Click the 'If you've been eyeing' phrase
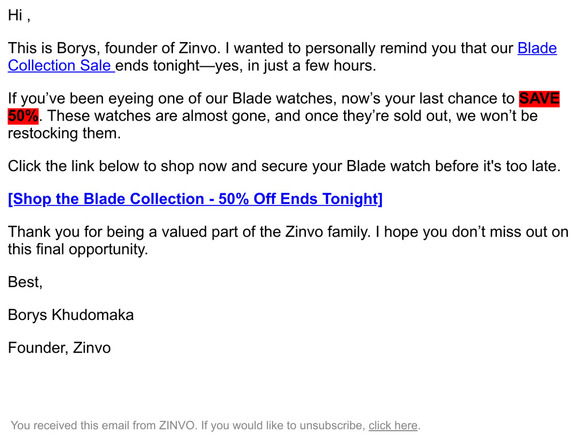580x436 pixels. [81, 99]
